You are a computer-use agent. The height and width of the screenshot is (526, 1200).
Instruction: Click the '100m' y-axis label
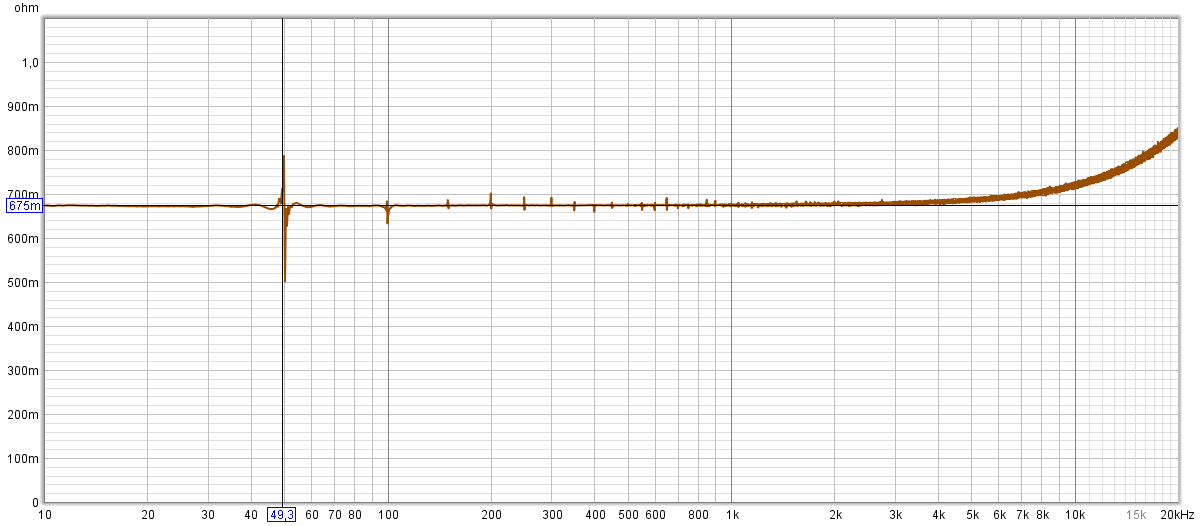point(25,459)
